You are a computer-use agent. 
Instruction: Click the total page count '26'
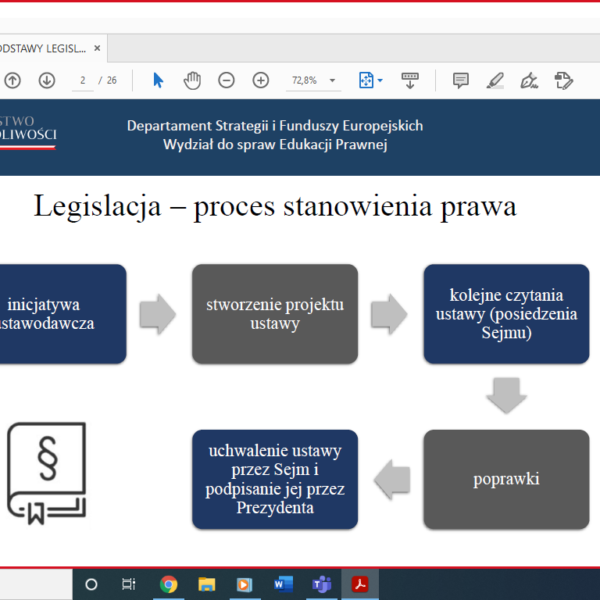coord(111,80)
